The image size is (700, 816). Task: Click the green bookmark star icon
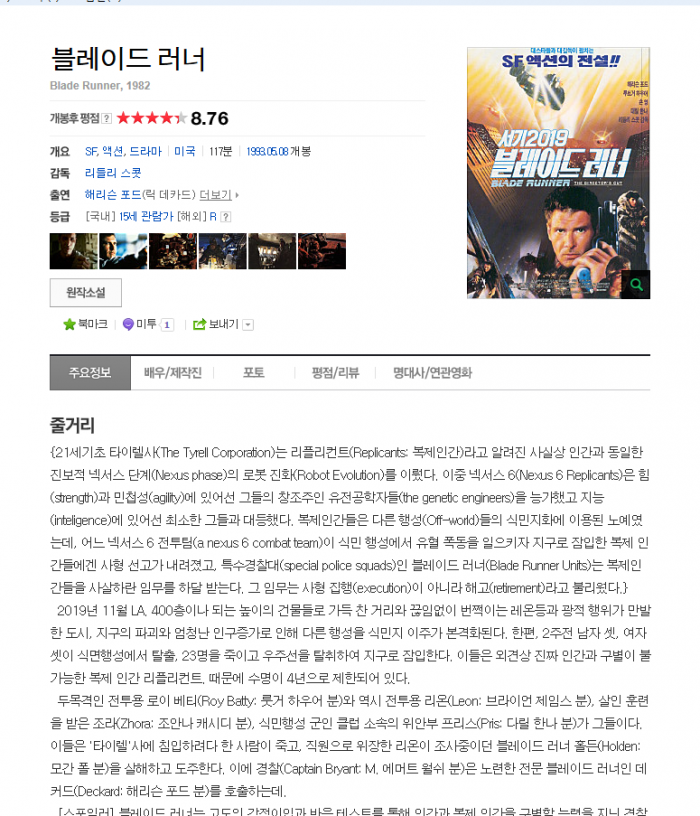tap(69, 325)
